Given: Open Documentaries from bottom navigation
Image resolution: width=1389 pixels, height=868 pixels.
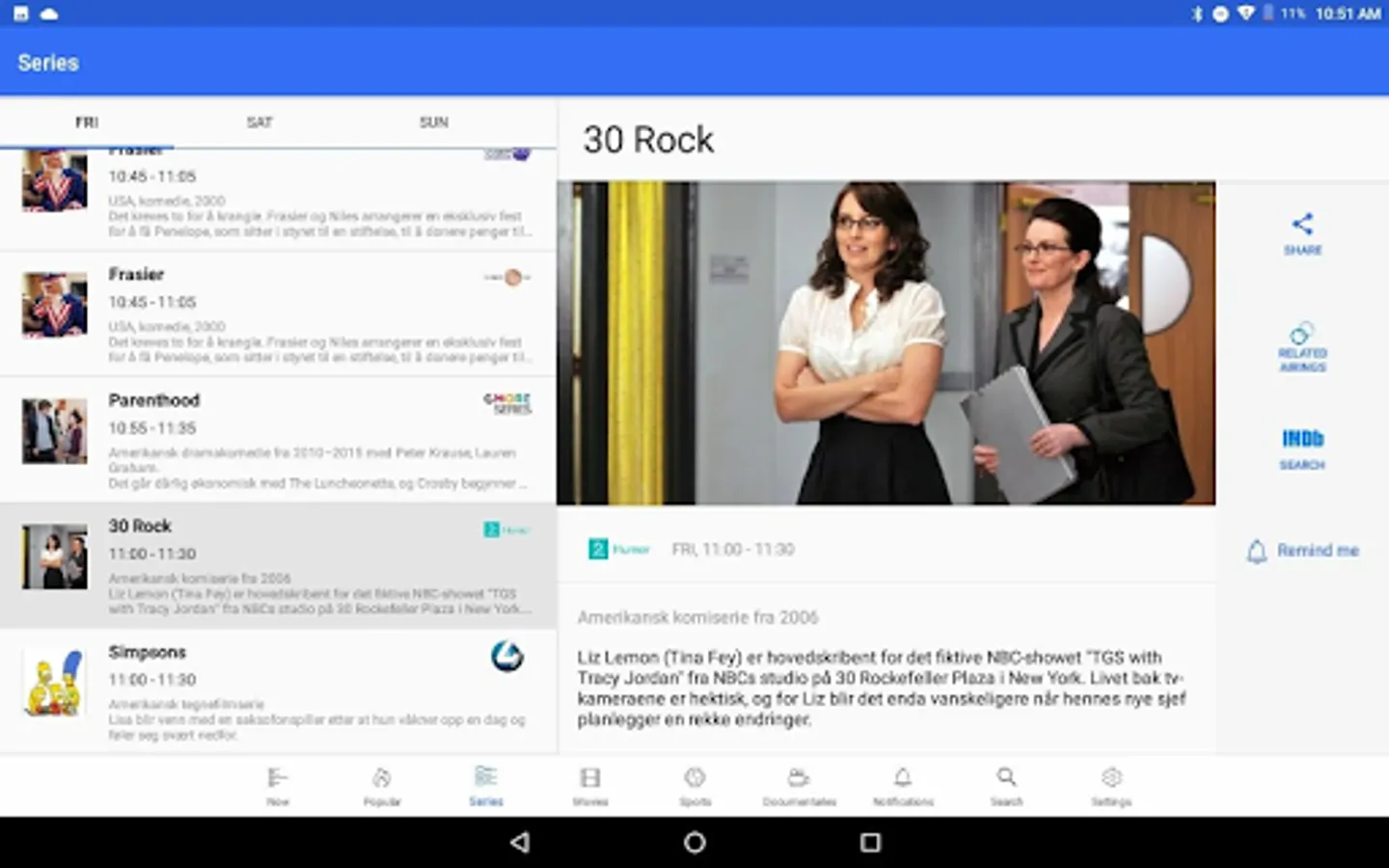Looking at the screenshot, I should click(799, 786).
